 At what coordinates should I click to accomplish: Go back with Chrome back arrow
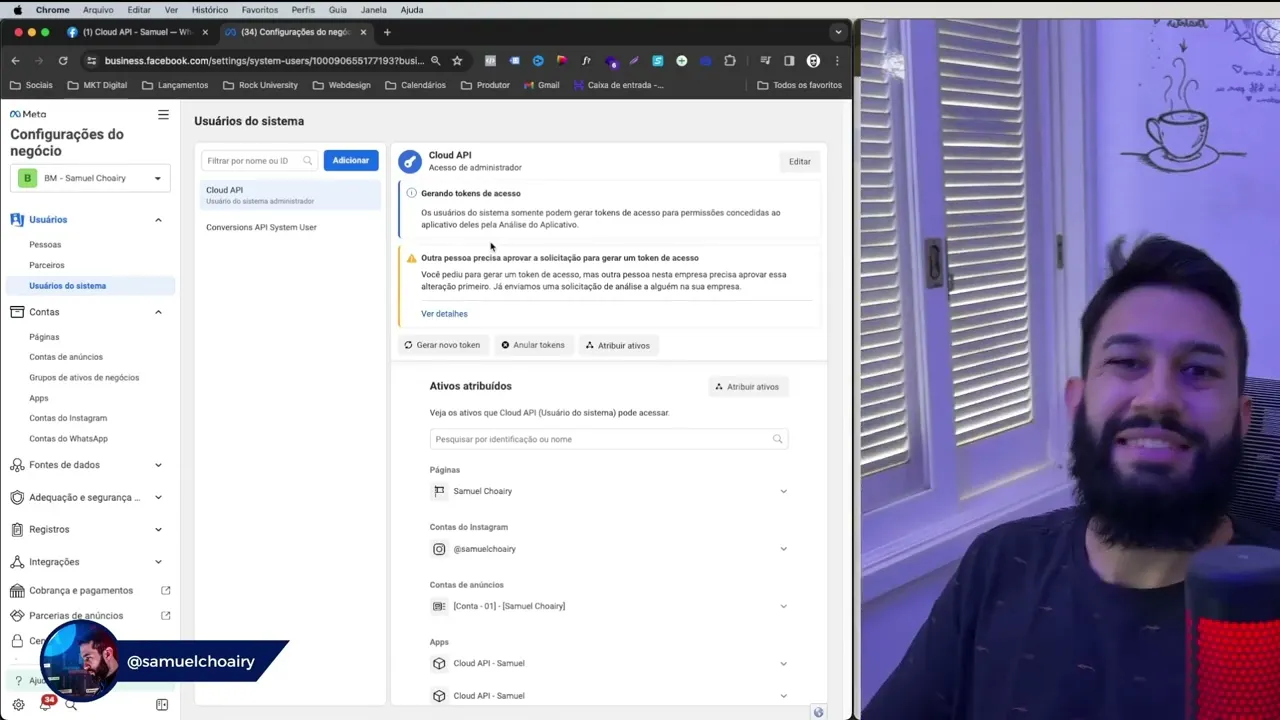[18, 61]
